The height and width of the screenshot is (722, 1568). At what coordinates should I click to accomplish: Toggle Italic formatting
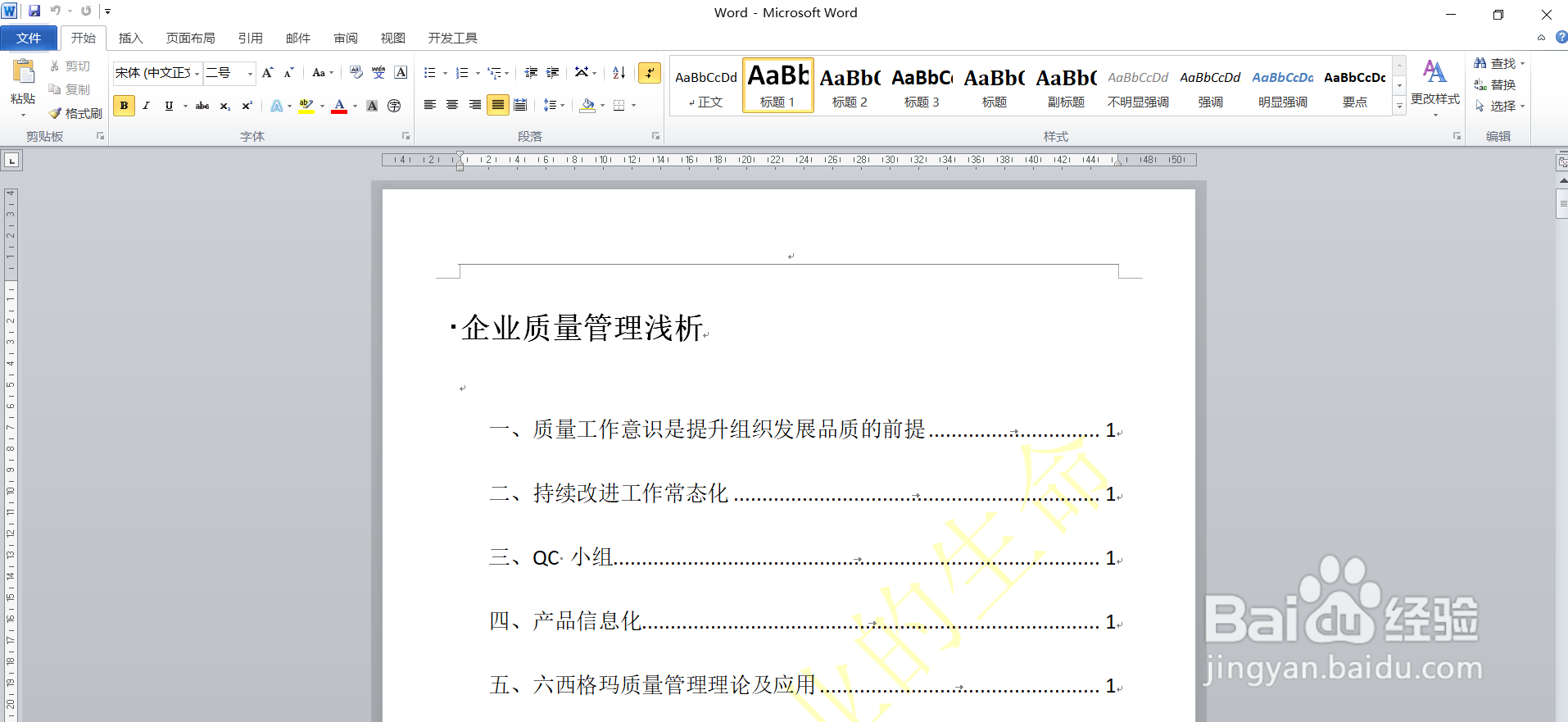pos(146,106)
